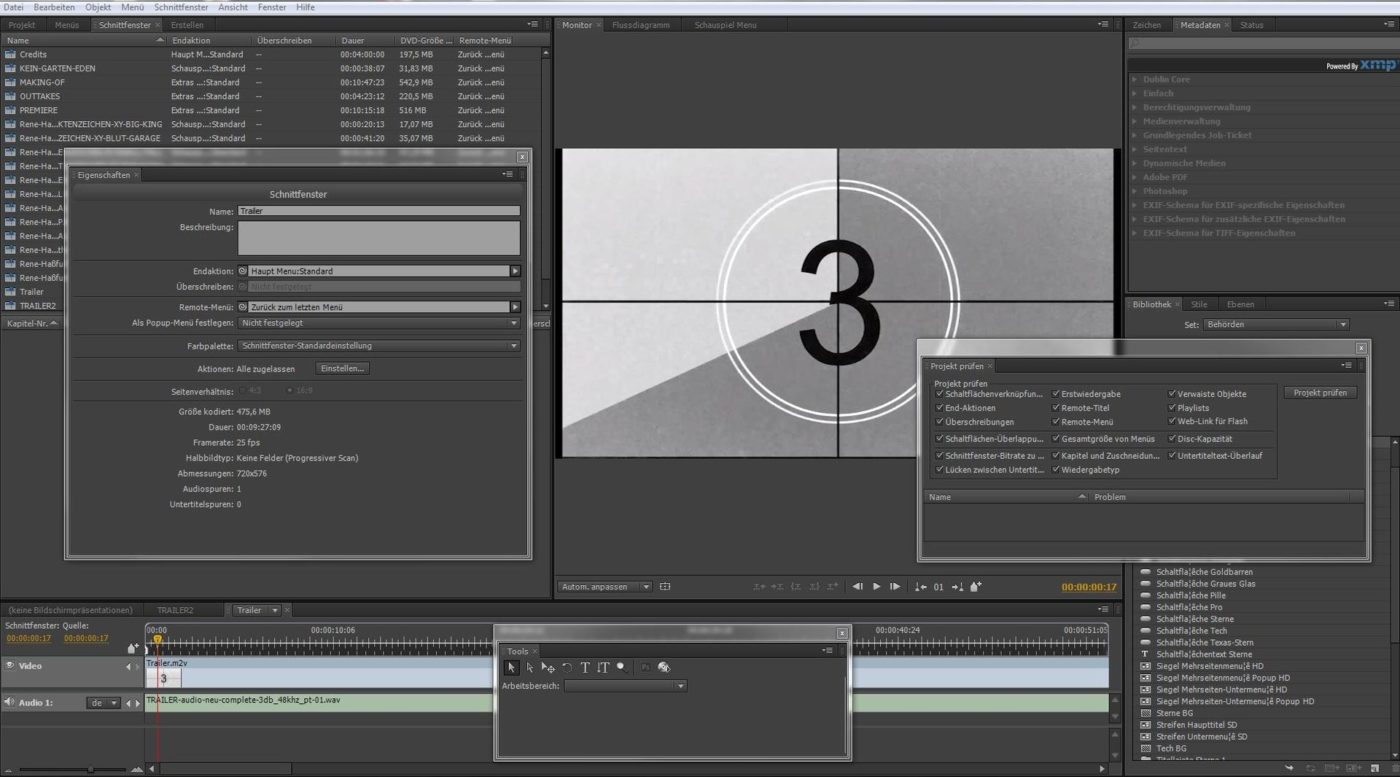Step back one frame in Monitor

857,586
